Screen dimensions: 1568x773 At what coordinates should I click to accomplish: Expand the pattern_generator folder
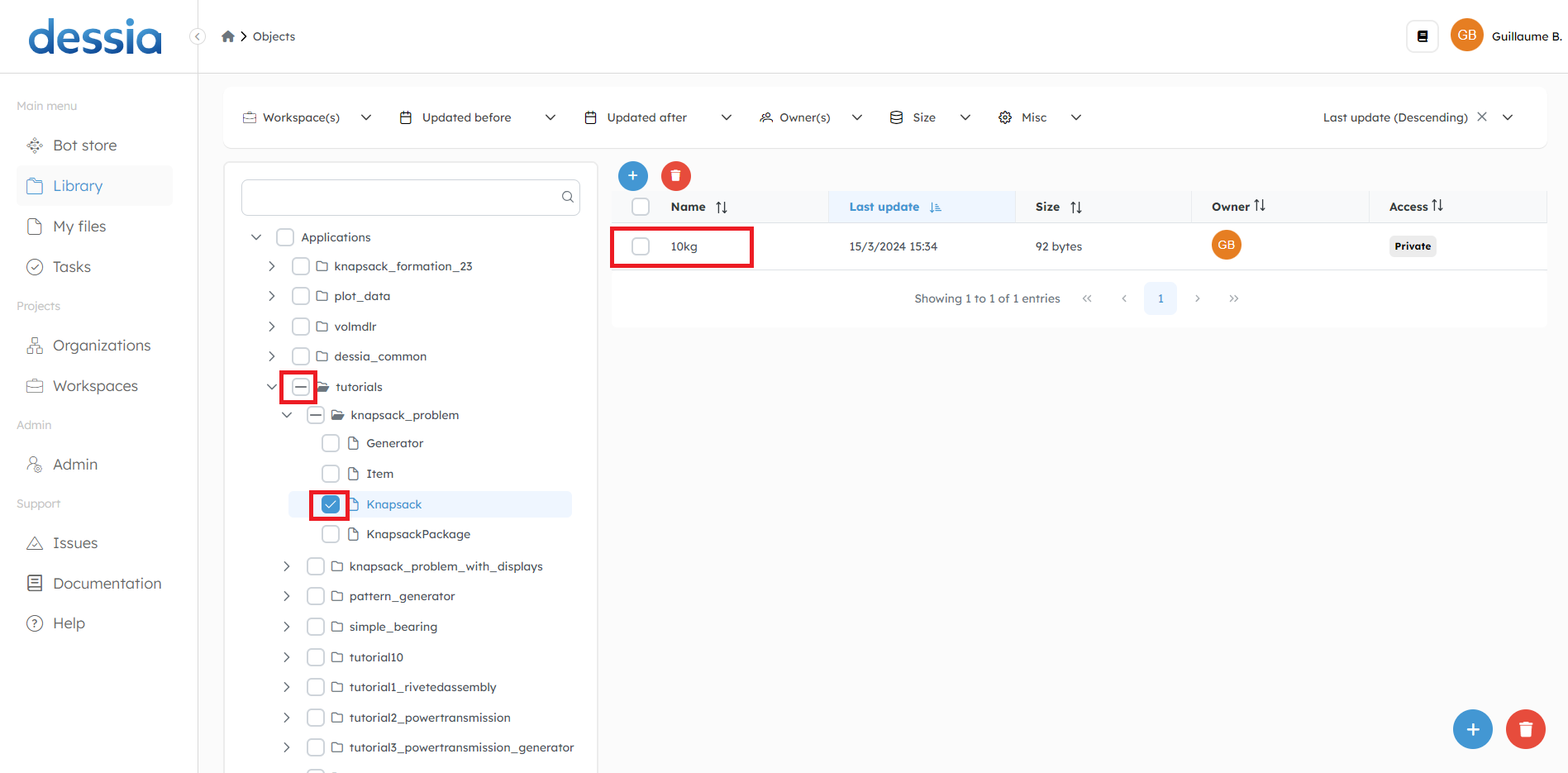coord(287,596)
